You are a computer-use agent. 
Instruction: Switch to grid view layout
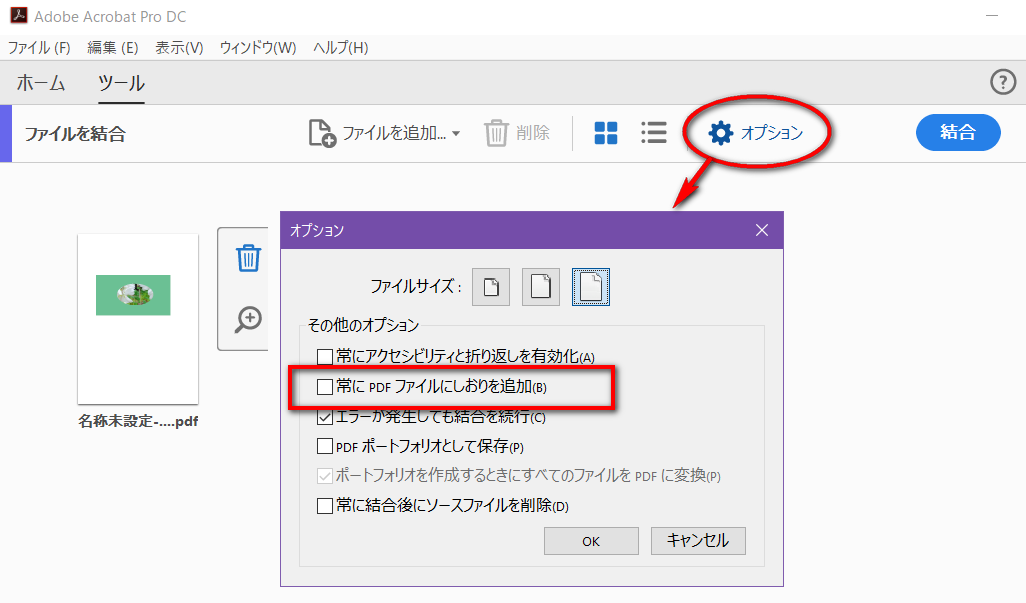605,131
